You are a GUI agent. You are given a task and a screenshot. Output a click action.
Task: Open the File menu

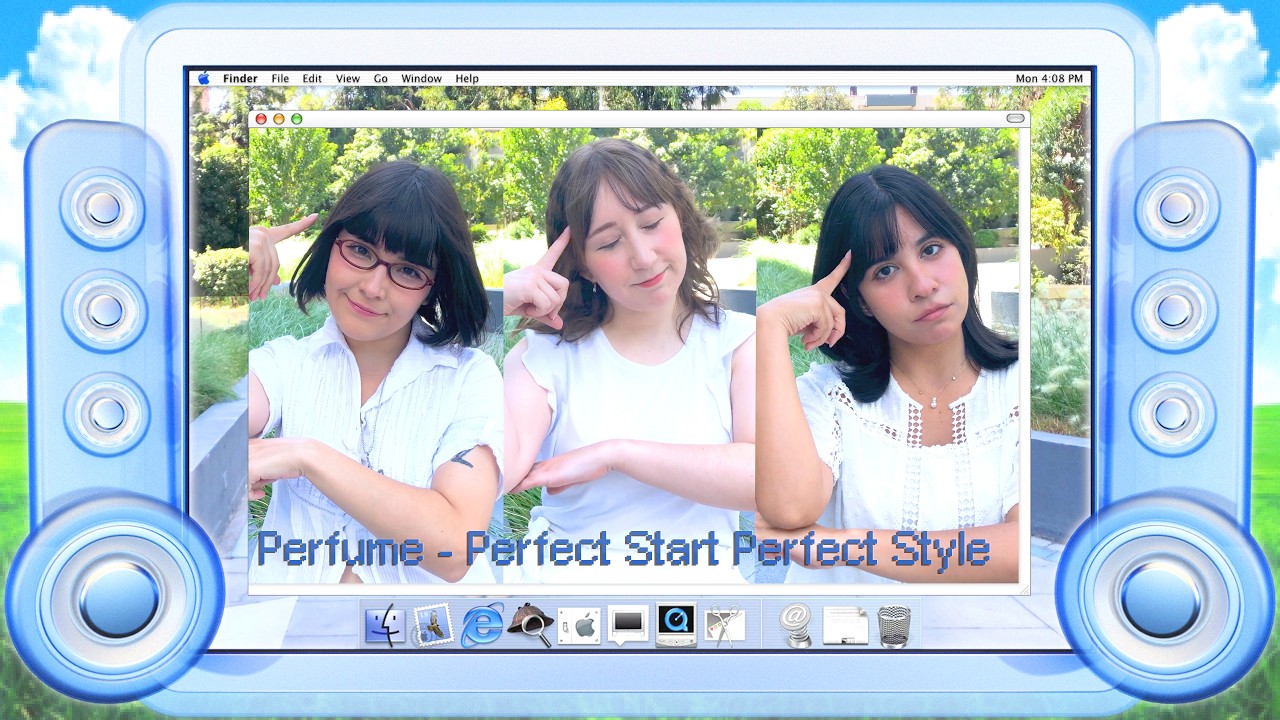pos(280,78)
